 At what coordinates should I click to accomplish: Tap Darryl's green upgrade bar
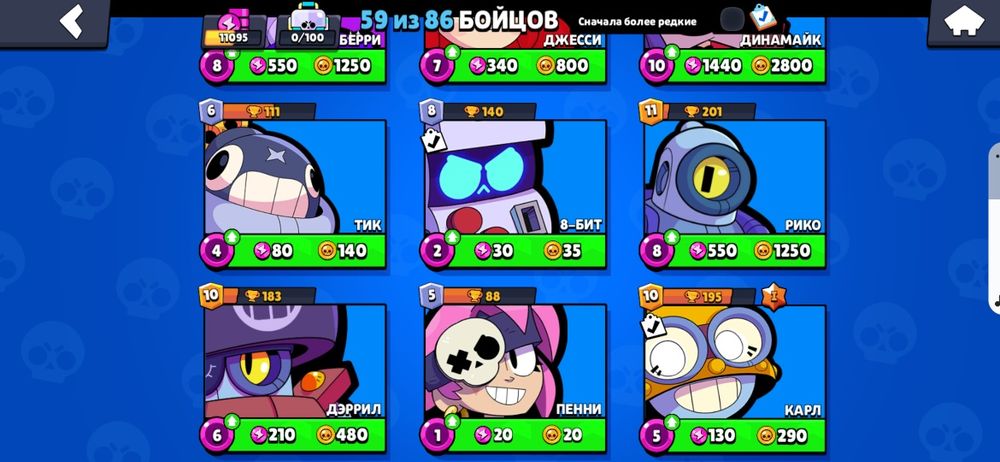(305, 435)
